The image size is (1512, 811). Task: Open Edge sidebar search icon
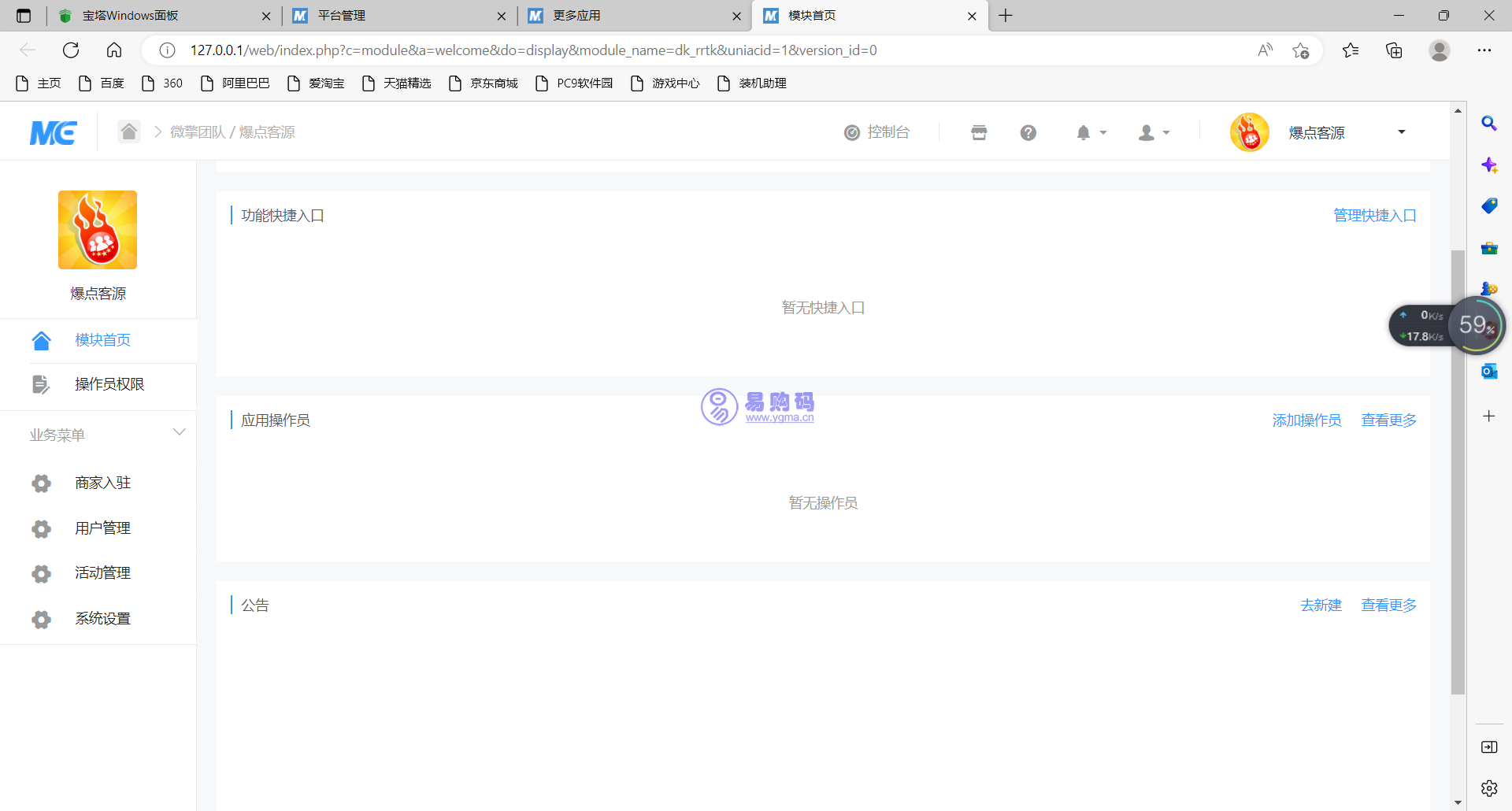1488,124
